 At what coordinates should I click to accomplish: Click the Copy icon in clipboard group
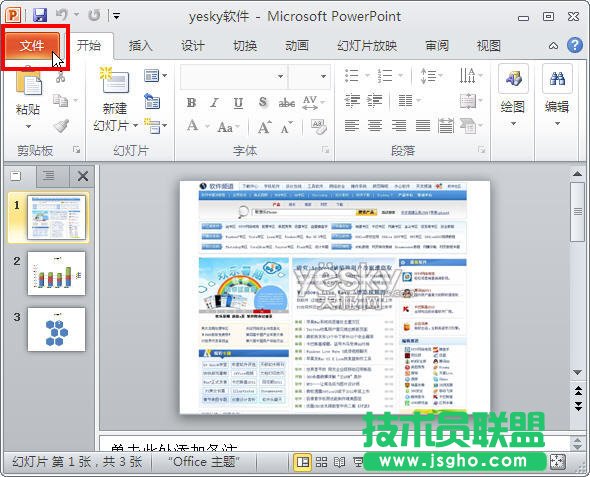(x=61, y=100)
